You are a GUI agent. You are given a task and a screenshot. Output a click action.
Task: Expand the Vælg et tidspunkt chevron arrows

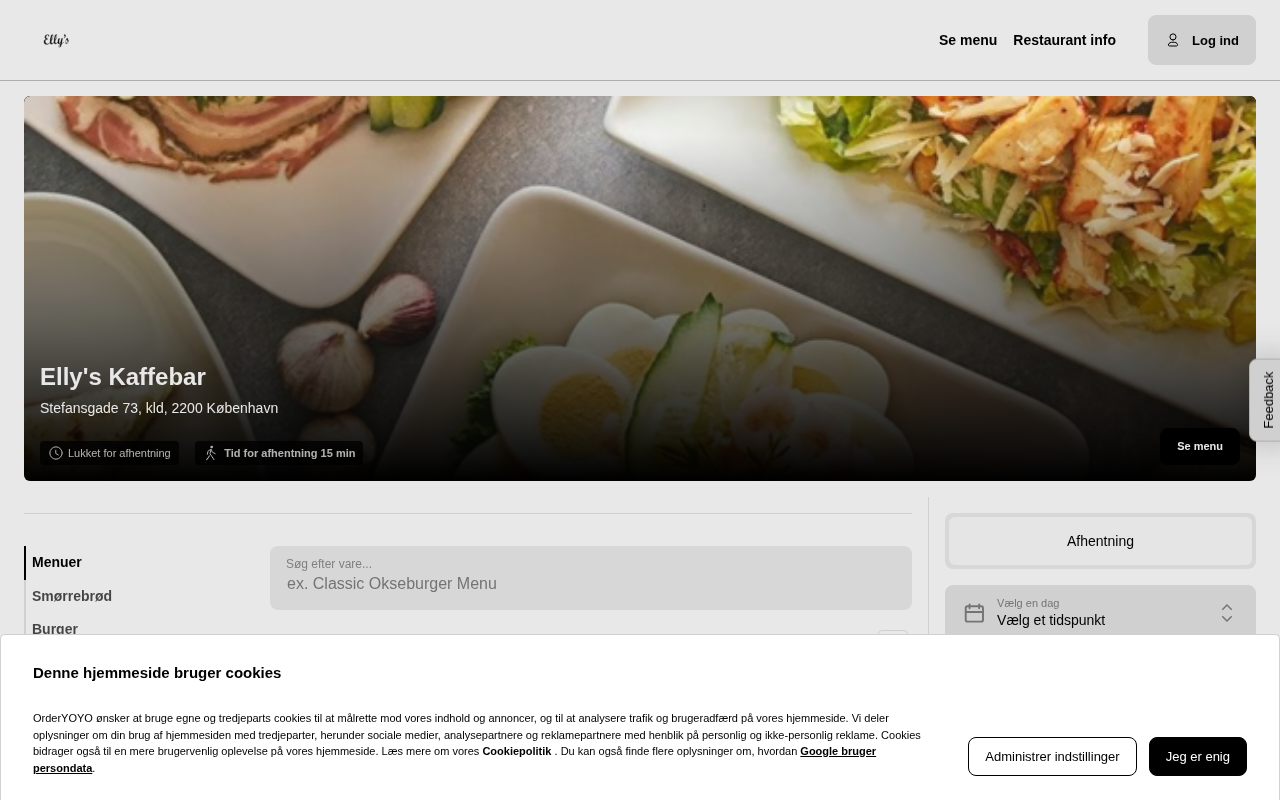click(x=1227, y=613)
